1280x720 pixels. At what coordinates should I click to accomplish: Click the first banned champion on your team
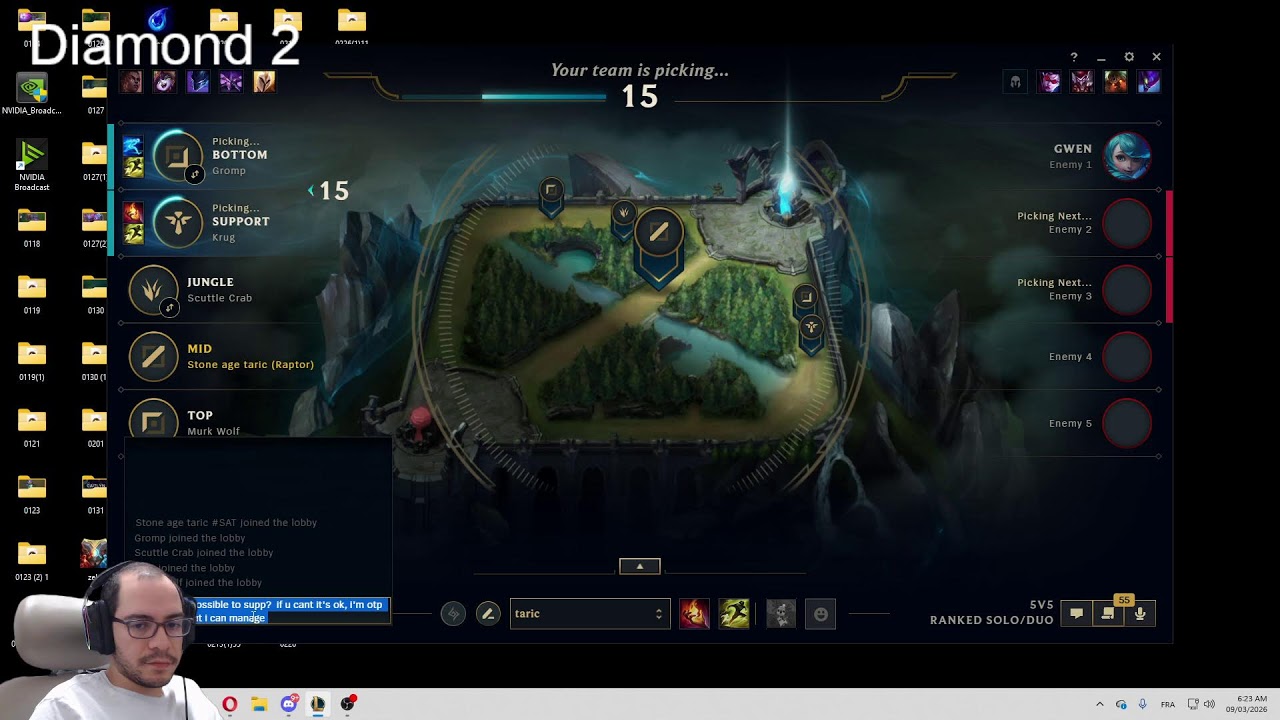tap(132, 82)
